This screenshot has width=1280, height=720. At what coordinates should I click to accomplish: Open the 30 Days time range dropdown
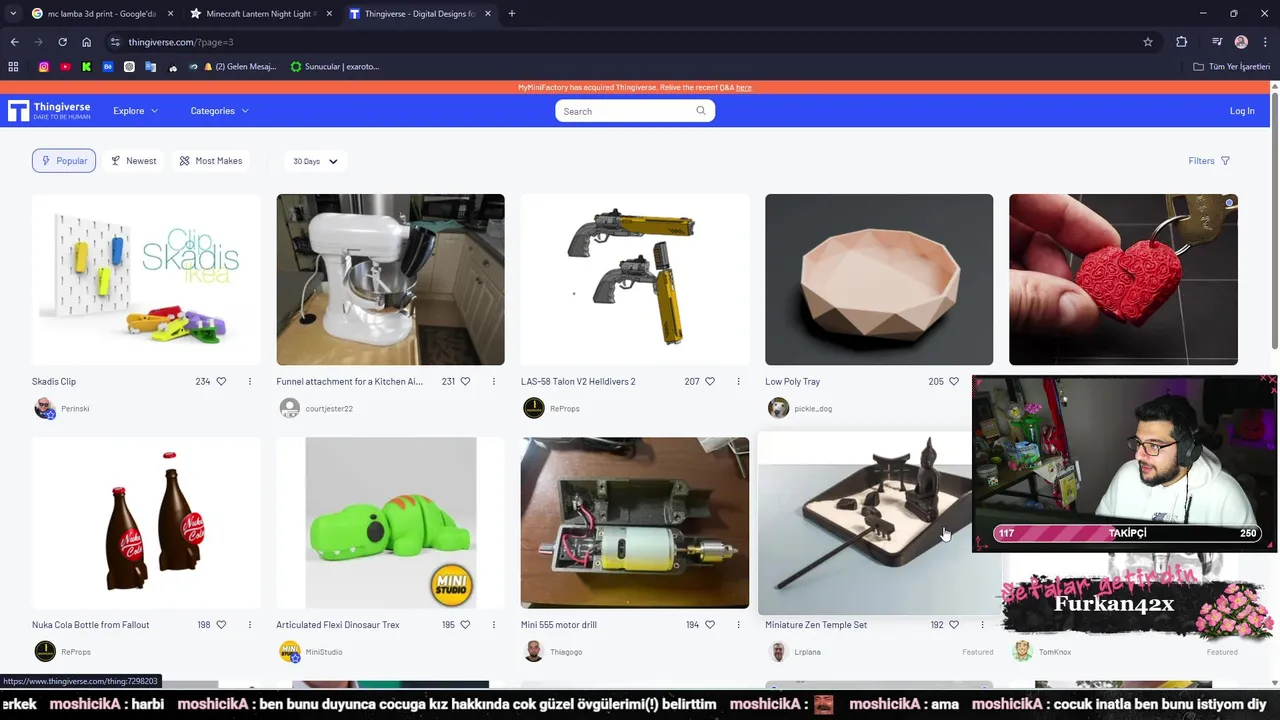coord(315,161)
